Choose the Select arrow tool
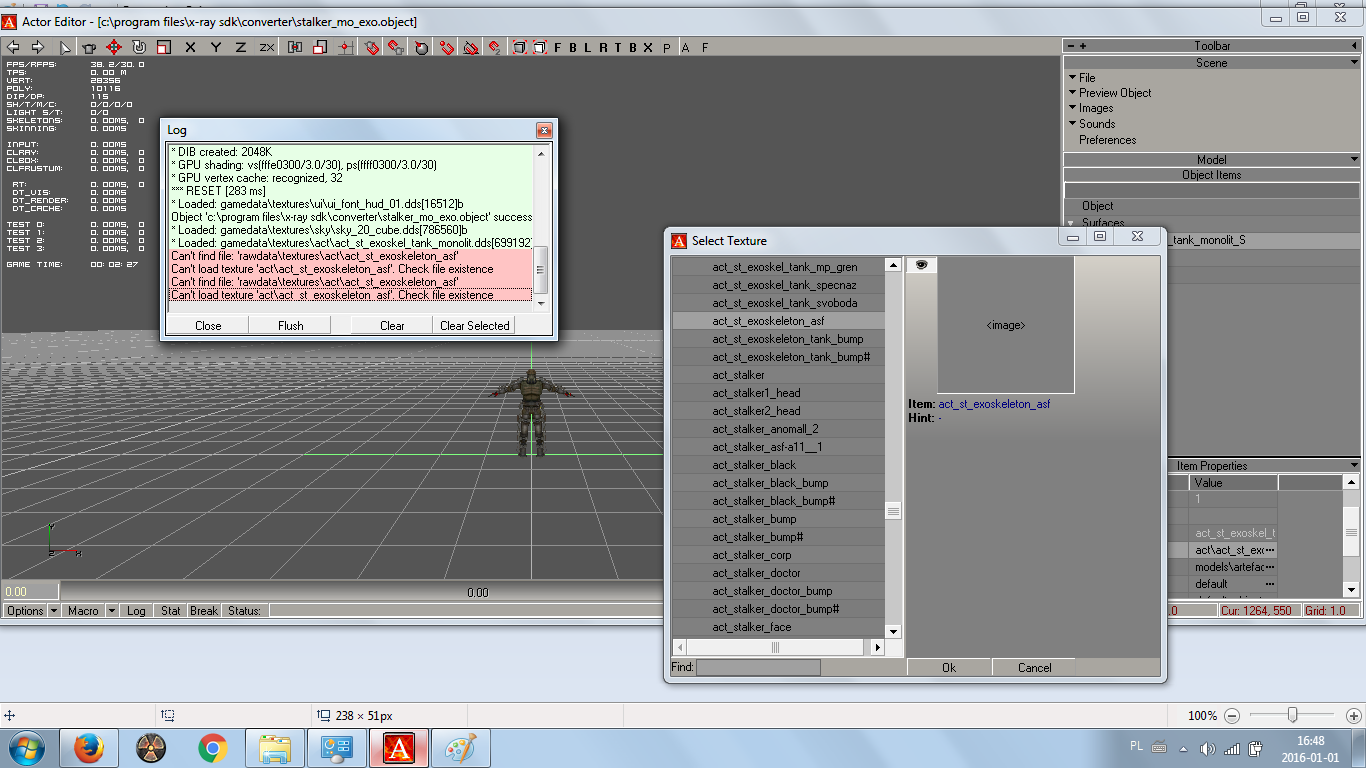Image resolution: width=1366 pixels, height=768 pixels. pos(65,47)
